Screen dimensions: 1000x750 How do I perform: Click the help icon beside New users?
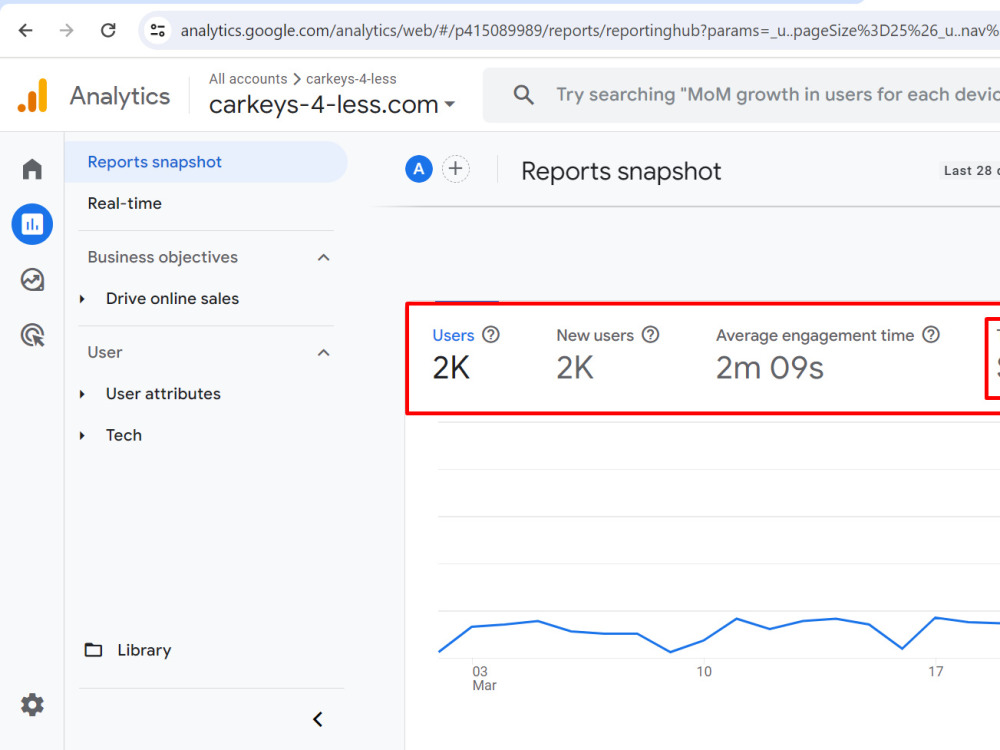[650, 334]
